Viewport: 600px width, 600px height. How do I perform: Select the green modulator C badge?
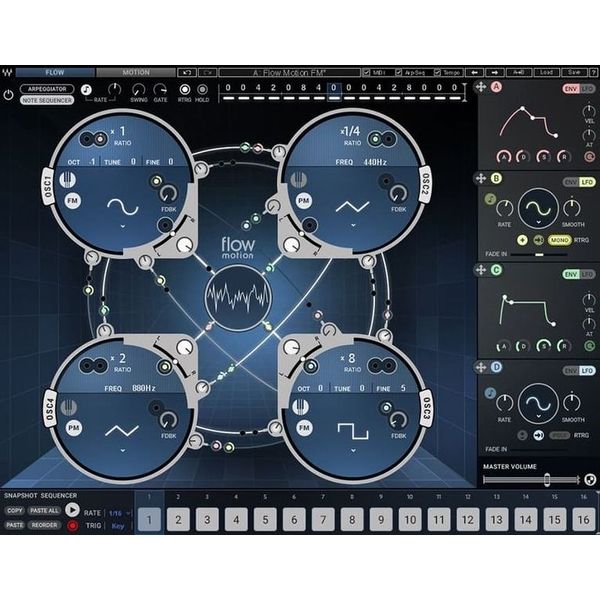click(x=496, y=270)
